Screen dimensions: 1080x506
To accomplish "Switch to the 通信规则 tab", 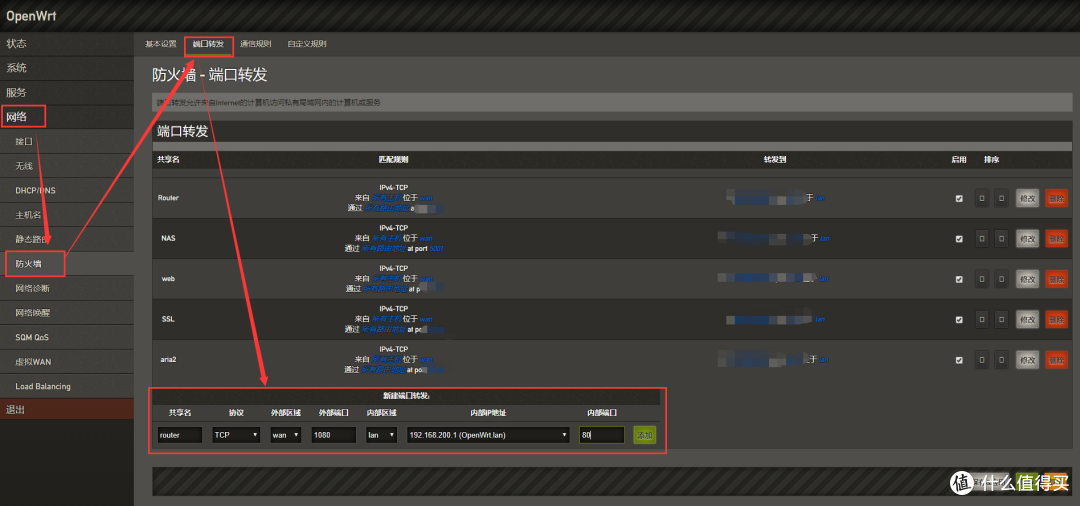I will pos(255,44).
